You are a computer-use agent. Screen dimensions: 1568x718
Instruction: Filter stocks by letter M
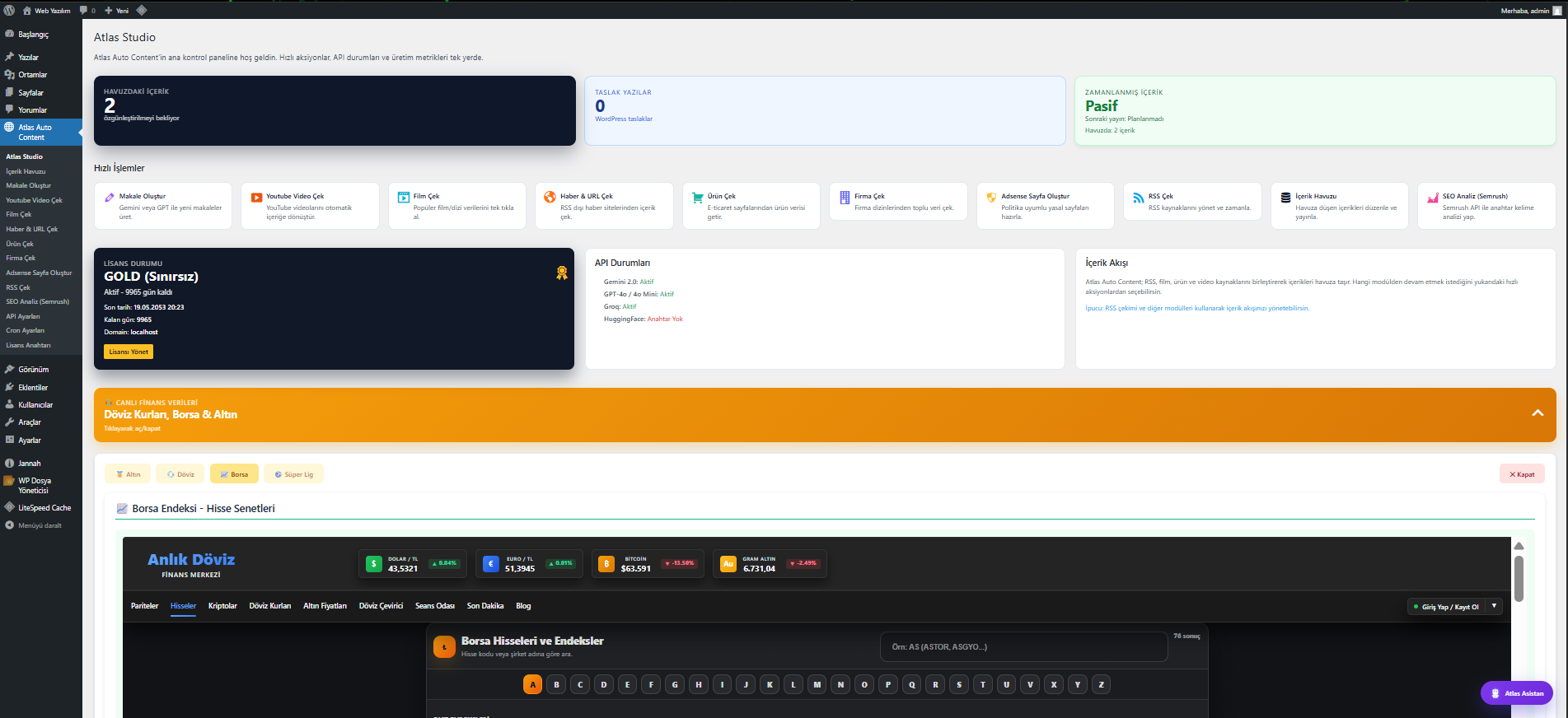click(x=817, y=684)
